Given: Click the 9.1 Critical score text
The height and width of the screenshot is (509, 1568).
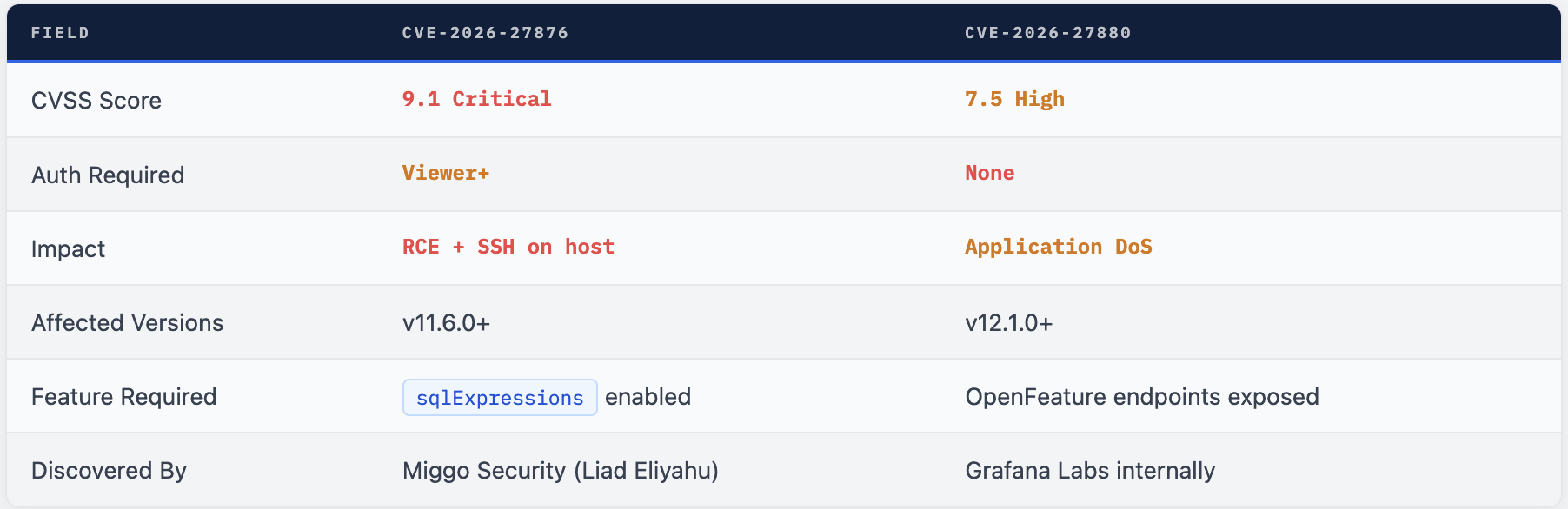Looking at the screenshot, I should pos(476,99).
